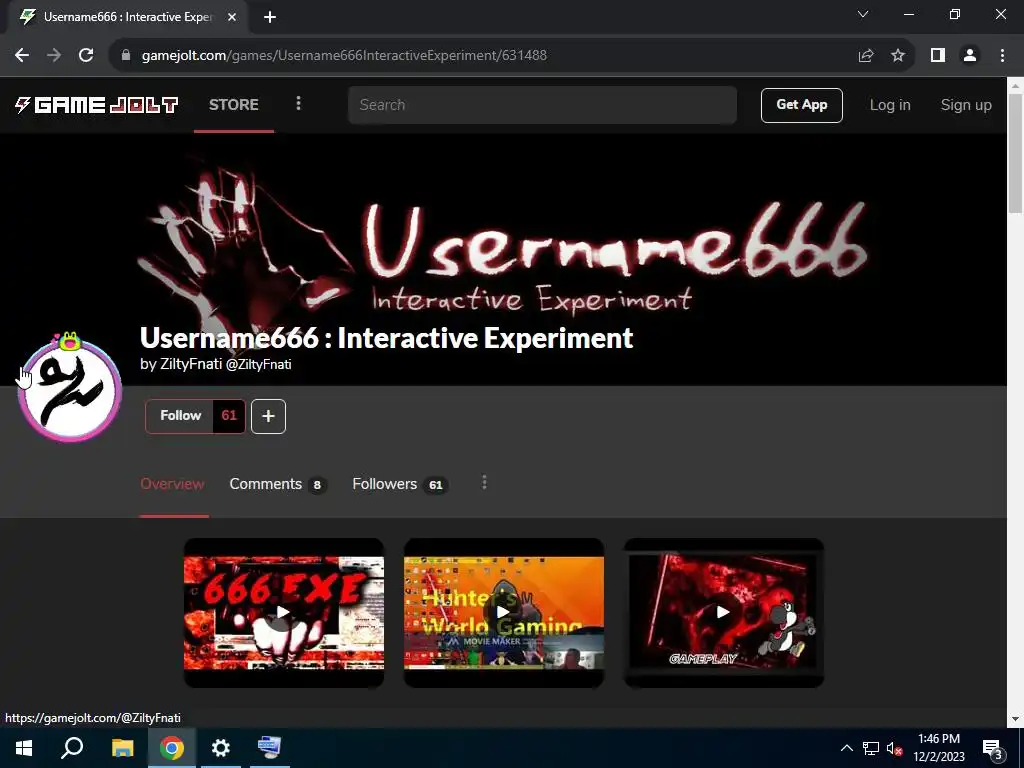Click the network tray icon
This screenshot has width=1024, height=768.
(x=871, y=748)
